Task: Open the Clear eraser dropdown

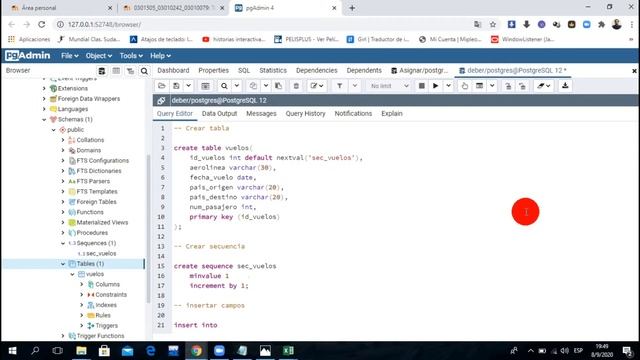Action: pyautogui.click(x=544, y=86)
